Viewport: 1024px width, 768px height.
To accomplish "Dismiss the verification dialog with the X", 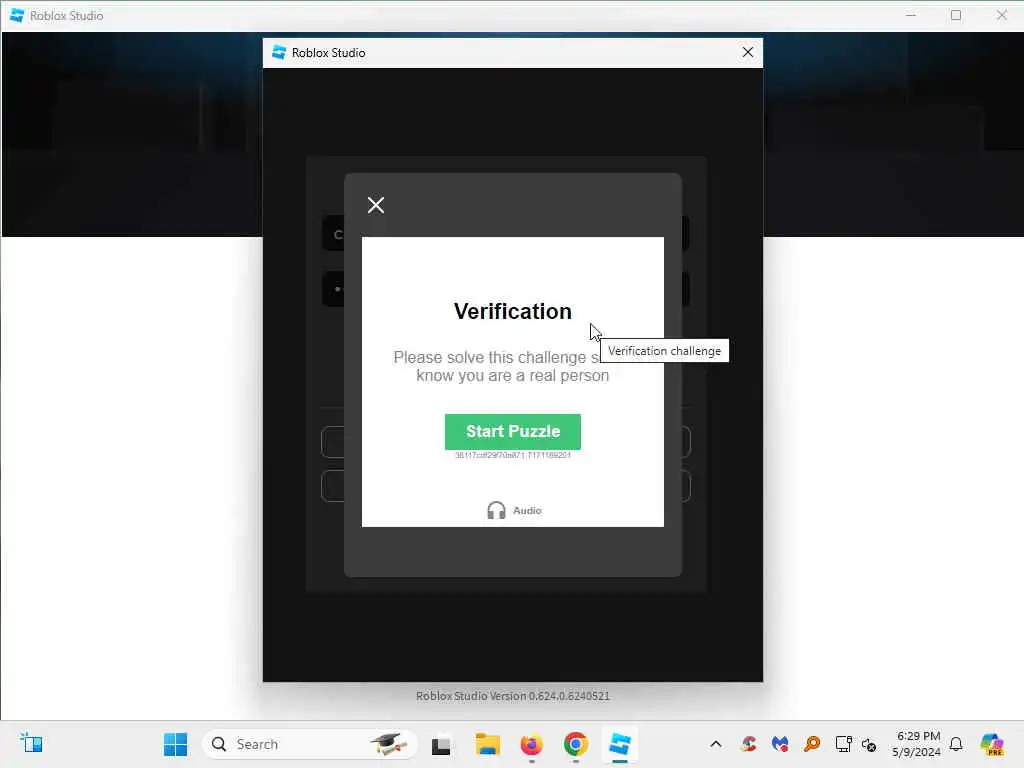I will [376, 205].
